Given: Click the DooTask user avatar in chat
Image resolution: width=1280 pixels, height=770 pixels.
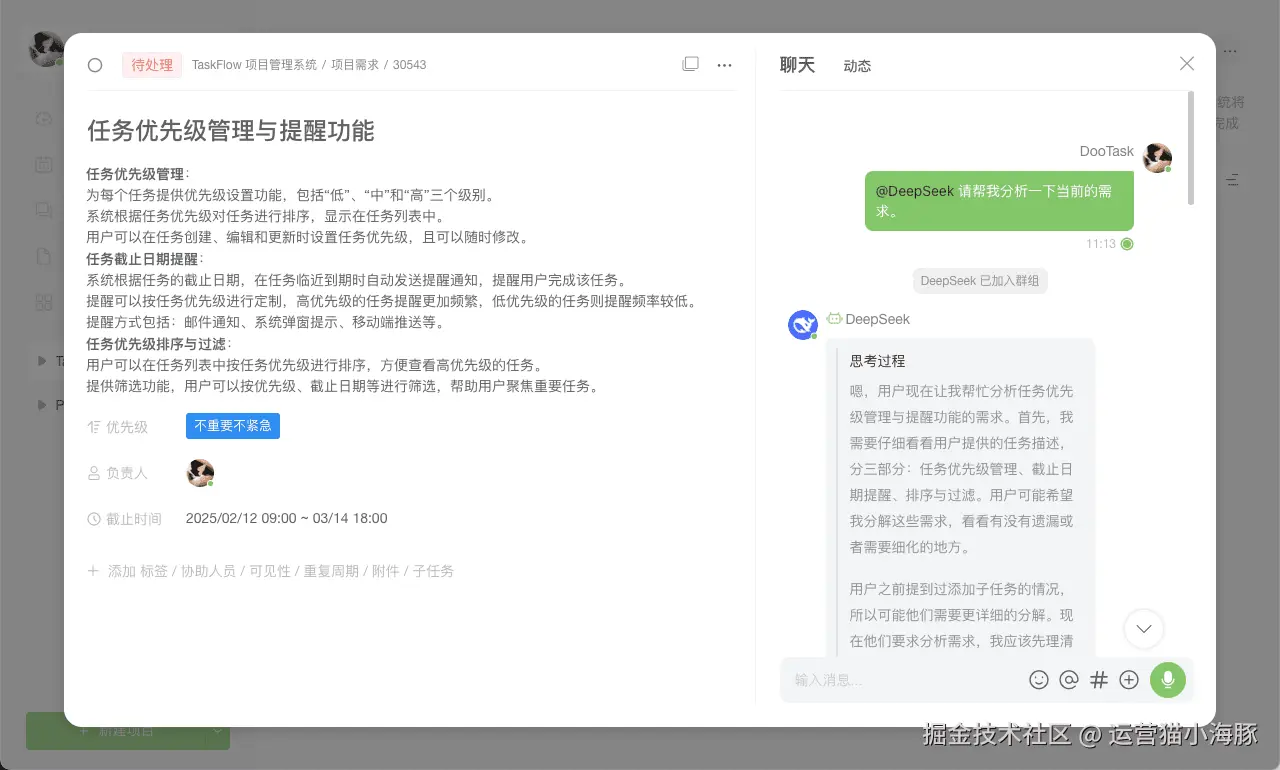Looking at the screenshot, I should coord(1157,157).
